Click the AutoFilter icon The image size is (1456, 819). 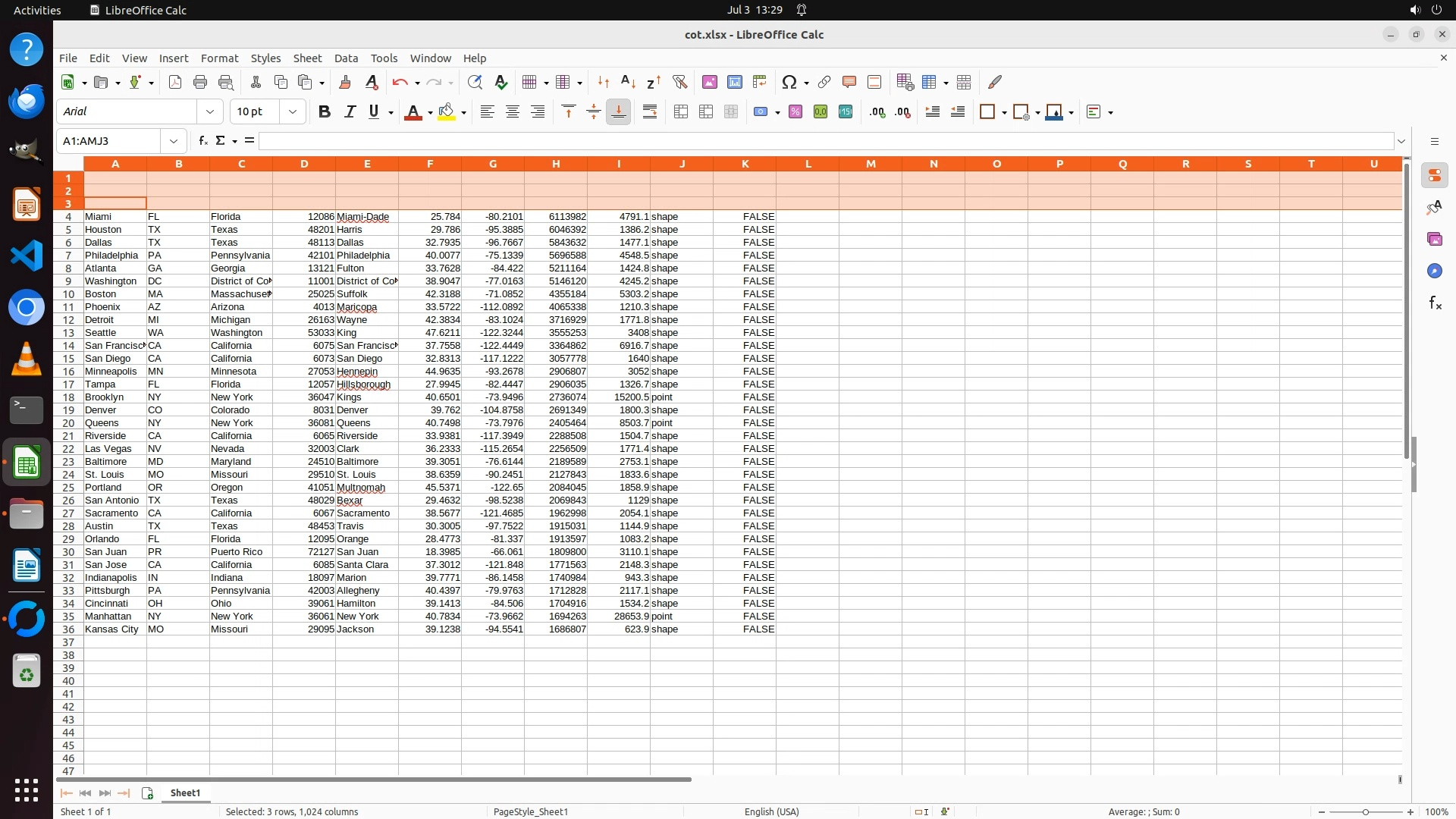(679, 82)
